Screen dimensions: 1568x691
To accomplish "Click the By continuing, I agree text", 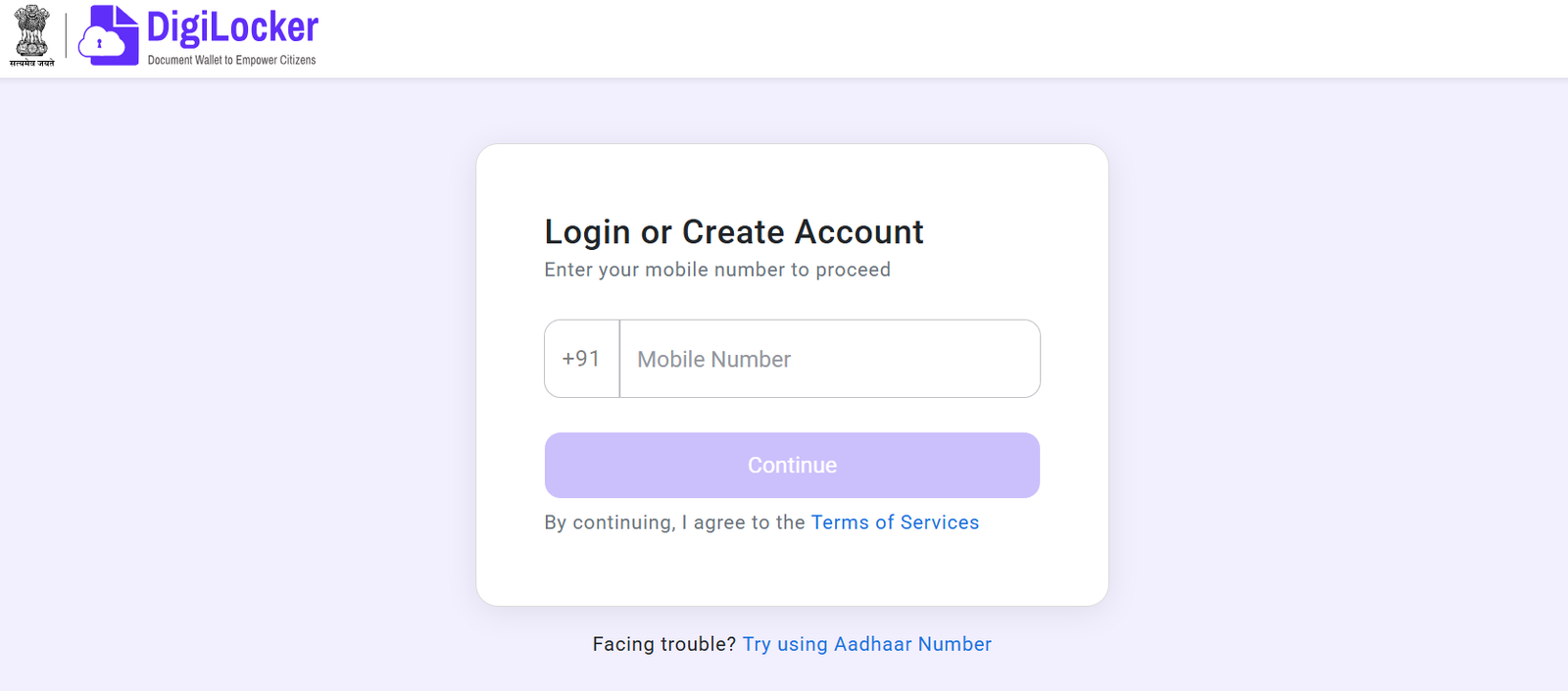I will point(676,522).
